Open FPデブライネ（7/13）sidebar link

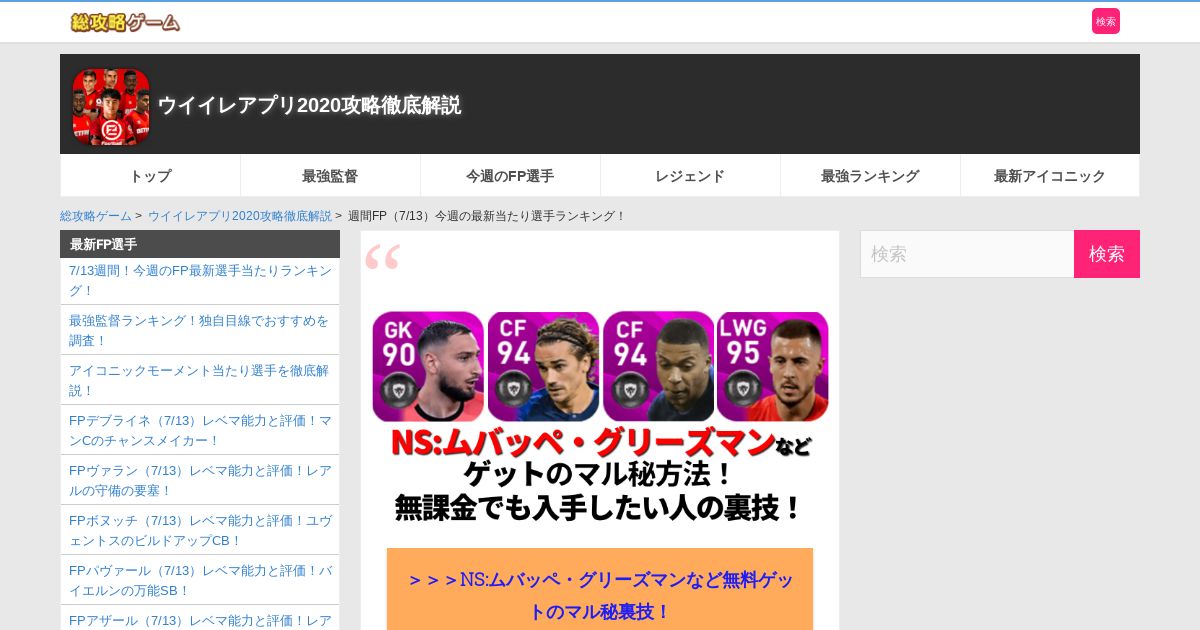pyautogui.click(x=200, y=430)
